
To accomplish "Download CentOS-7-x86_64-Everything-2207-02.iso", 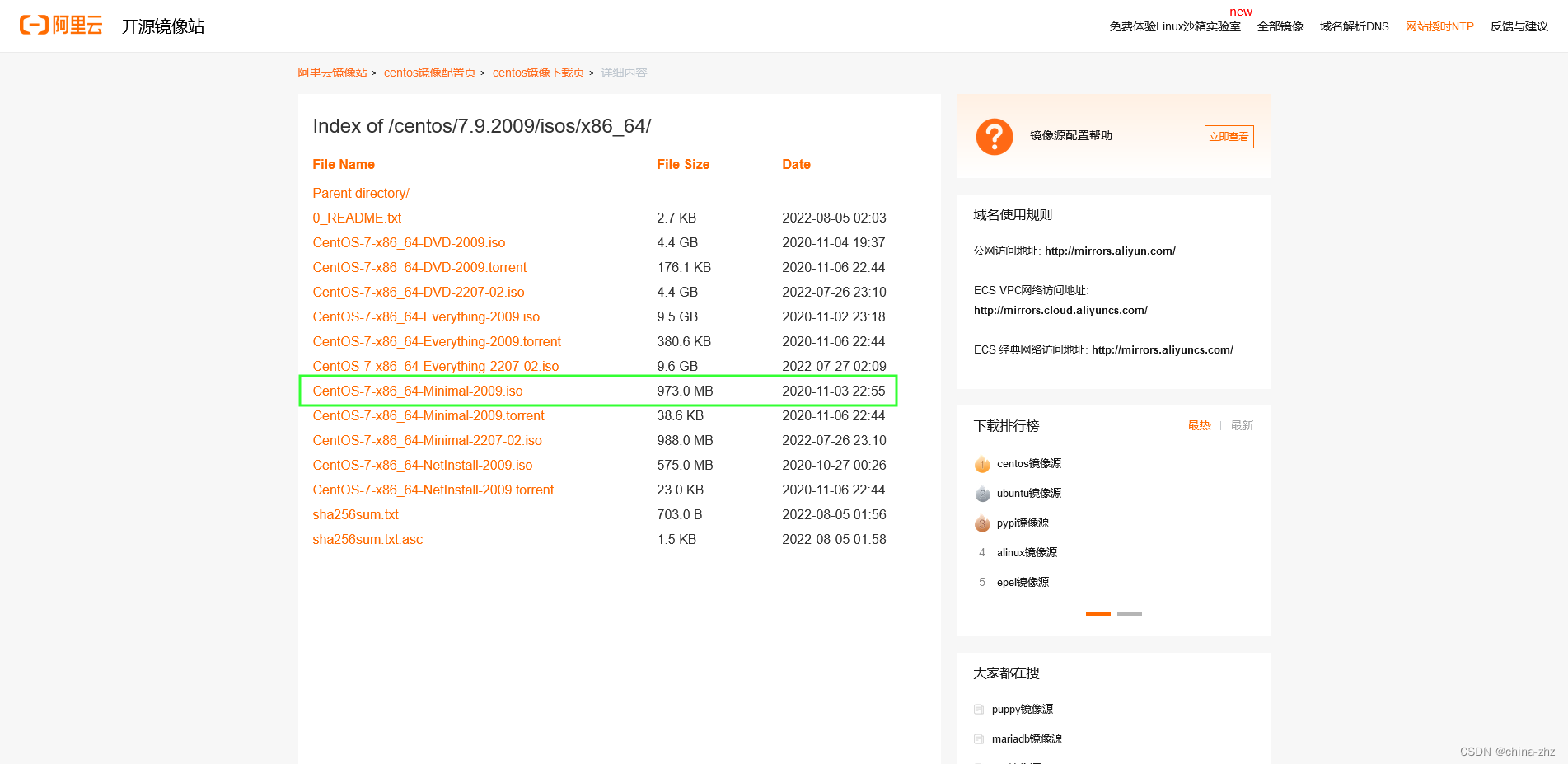I will 436,366.
